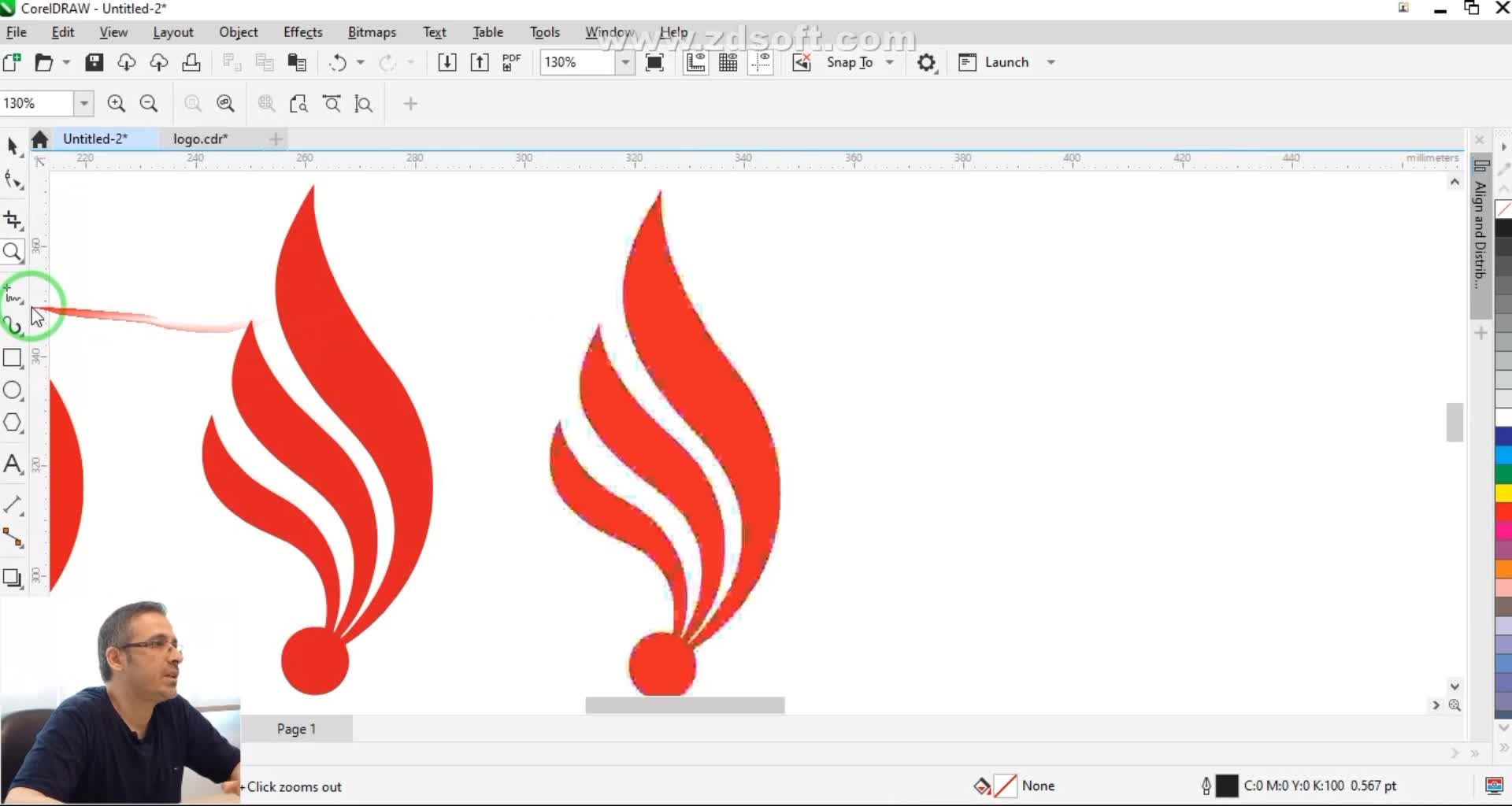Select the Rectangle tool
The height and width of the screenshot is (806, 1512).
coord(13,358)
